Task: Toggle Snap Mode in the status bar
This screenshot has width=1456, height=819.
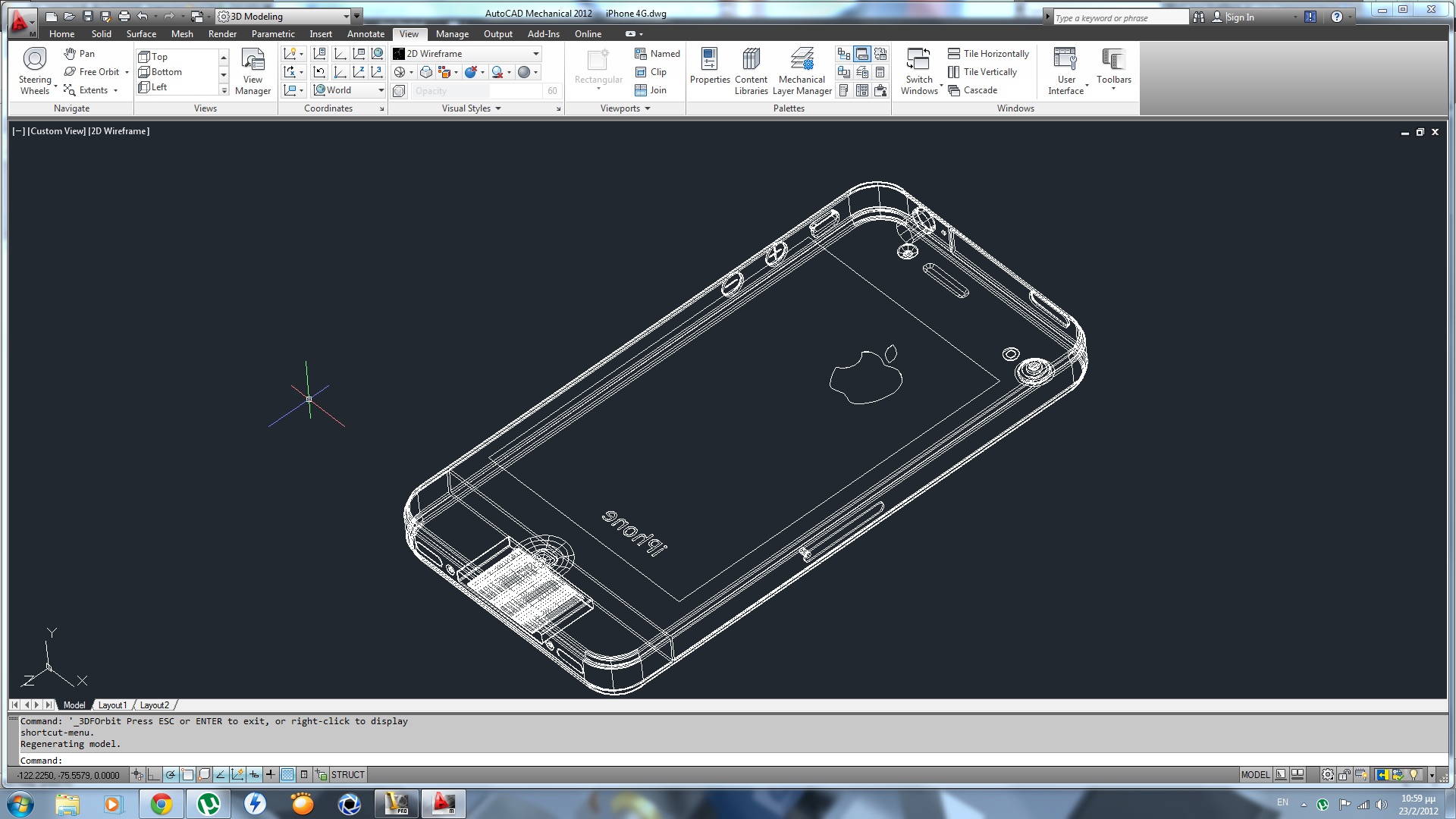Action: coord(137,775)
